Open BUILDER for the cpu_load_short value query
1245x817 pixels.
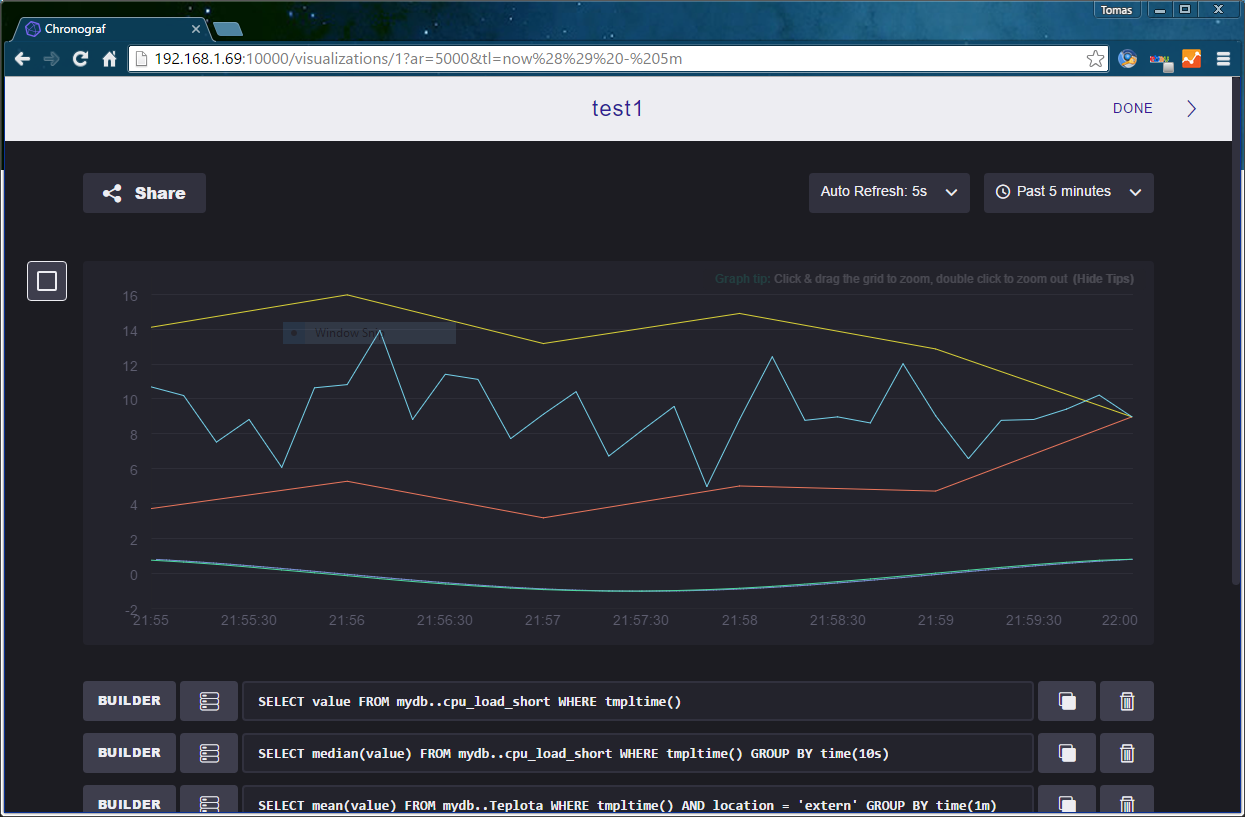pos(129,701)
